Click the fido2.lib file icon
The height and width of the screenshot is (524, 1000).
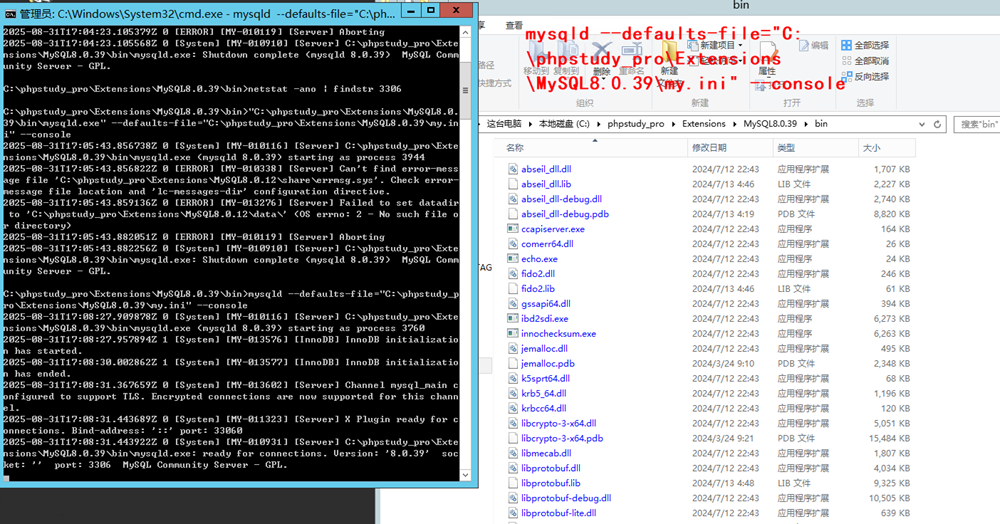(x=513, y=288)
